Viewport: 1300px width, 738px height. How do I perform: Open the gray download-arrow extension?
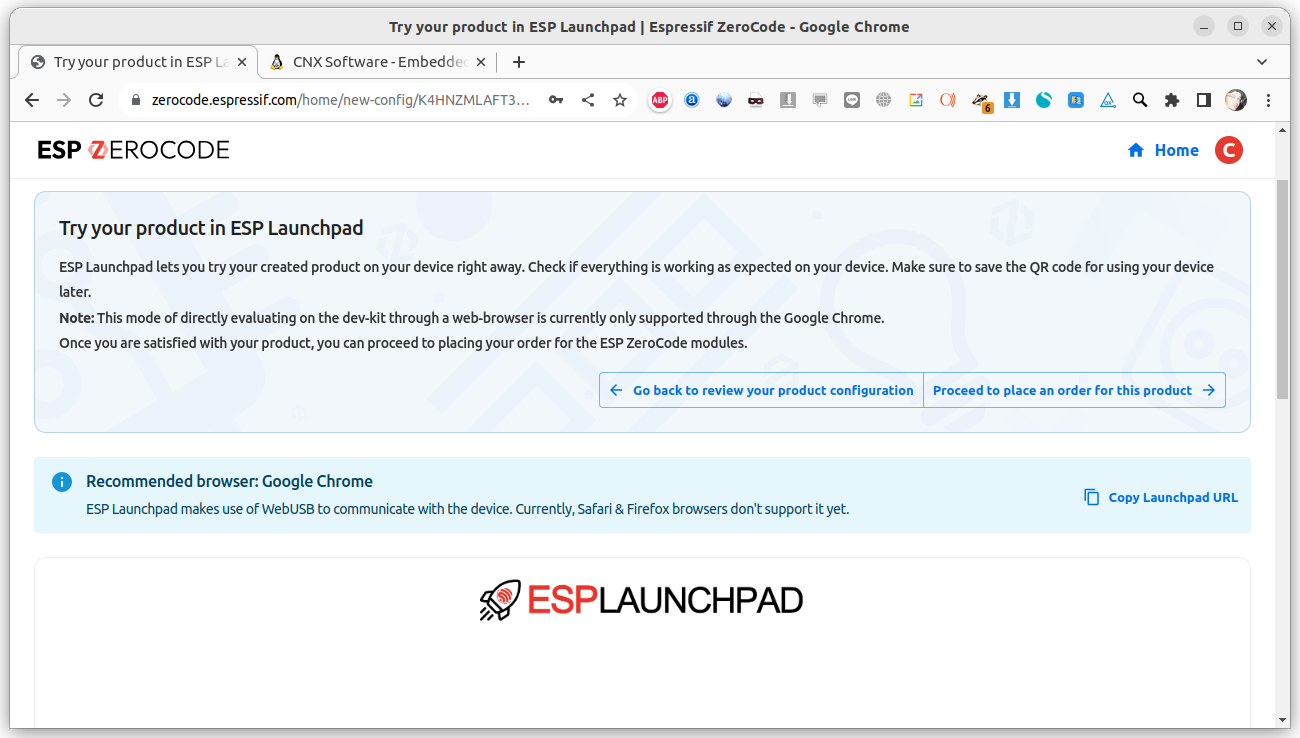tap(788, 100)
